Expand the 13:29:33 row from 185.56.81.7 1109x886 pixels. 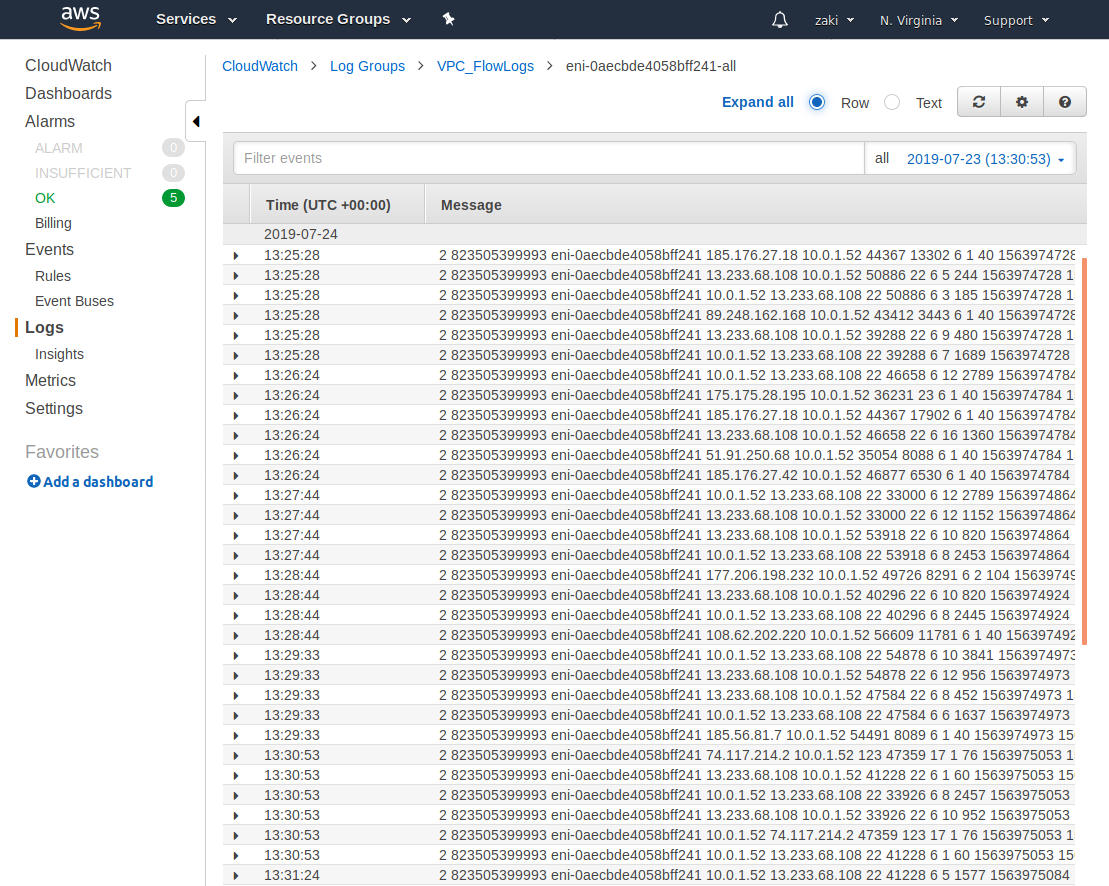(236, 735)
